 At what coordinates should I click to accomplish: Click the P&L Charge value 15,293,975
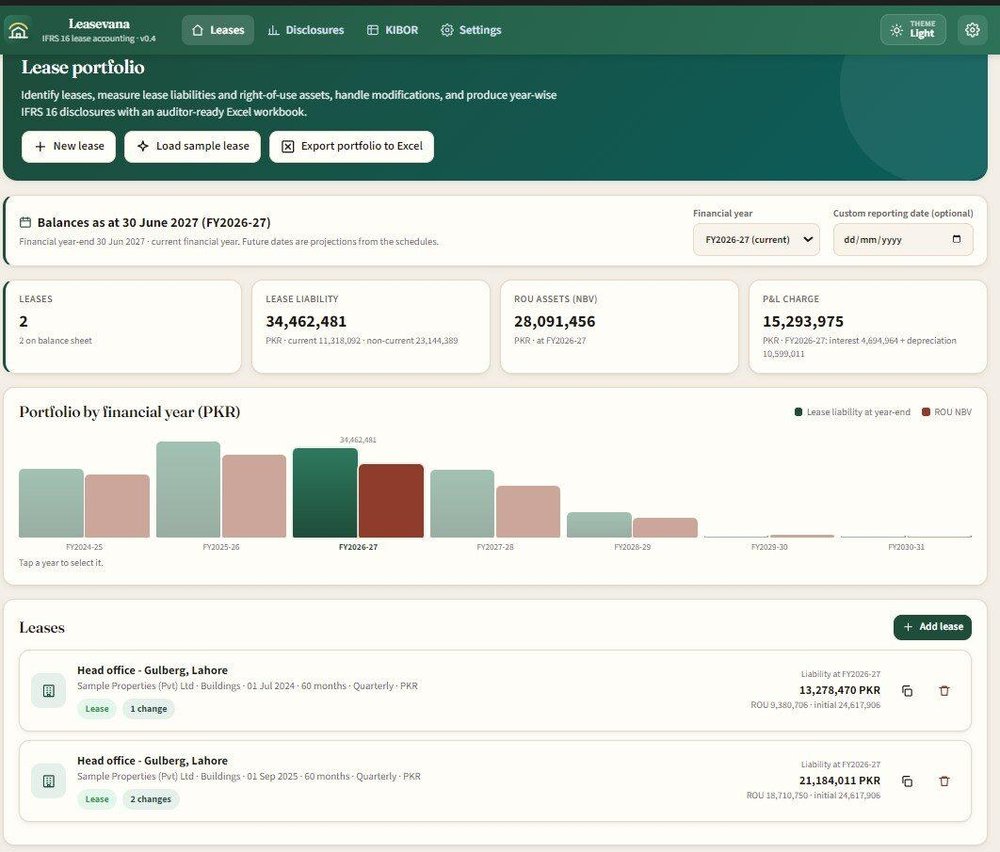pyautogui.click(x=803, y=322)
